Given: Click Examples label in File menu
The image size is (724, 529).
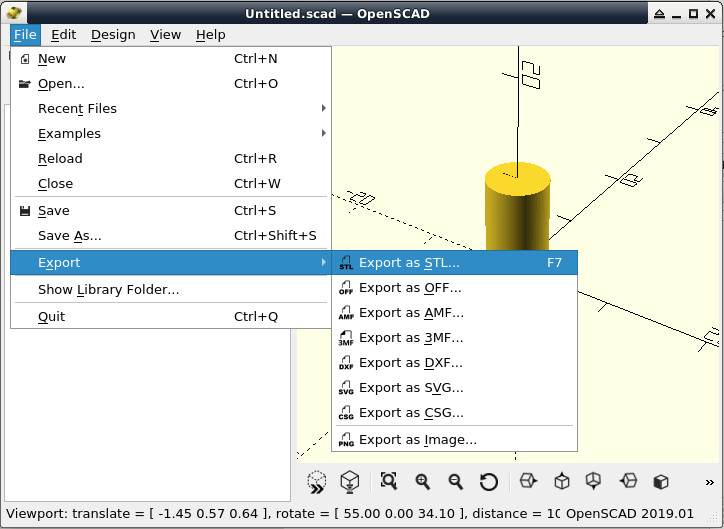Looking at the screenshot, I should (69, 133).
